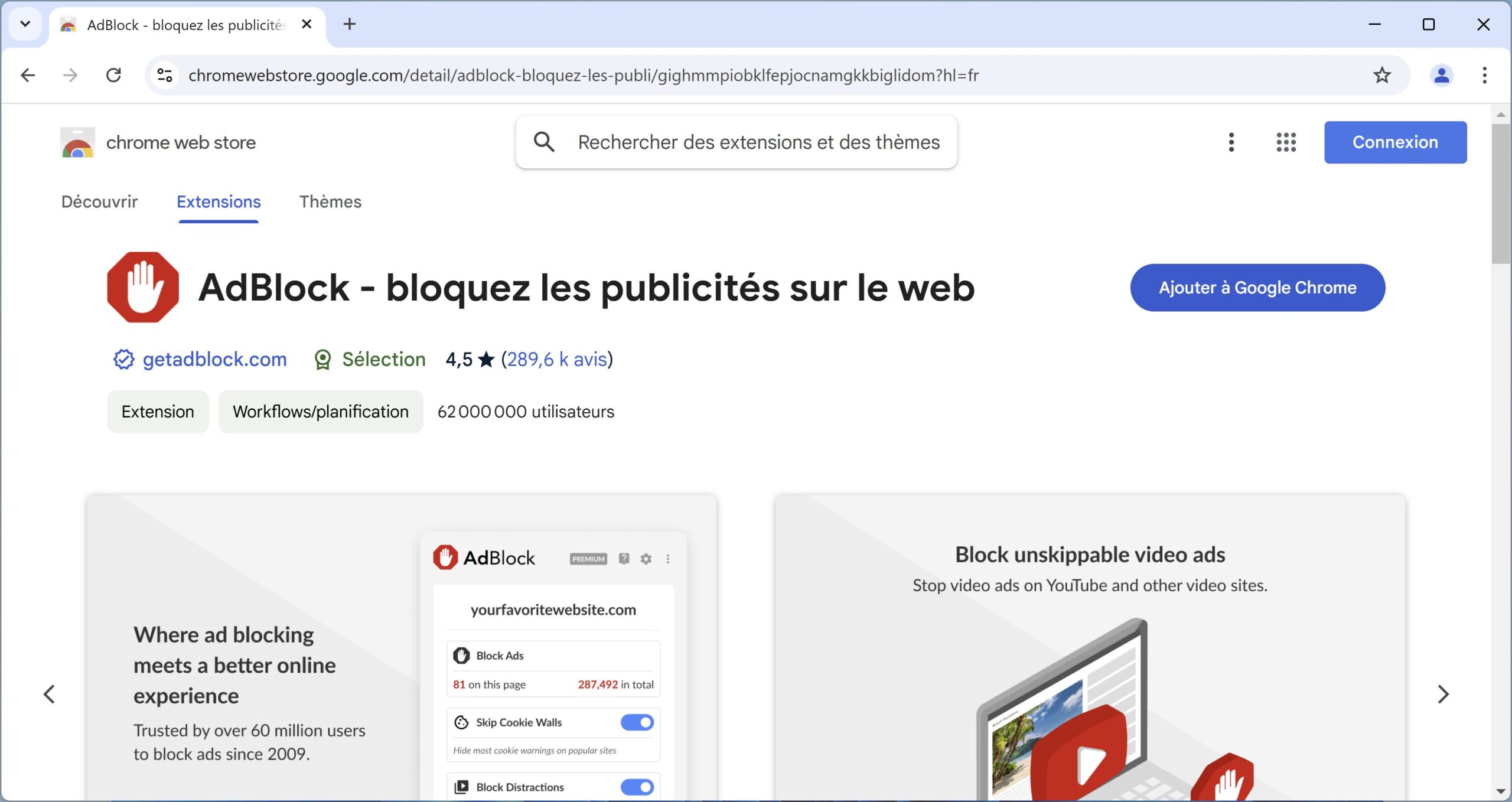Screen dimensions: 1512x802
Task: Switch to the Découvrir tab
Action: (x=99, y=202)
